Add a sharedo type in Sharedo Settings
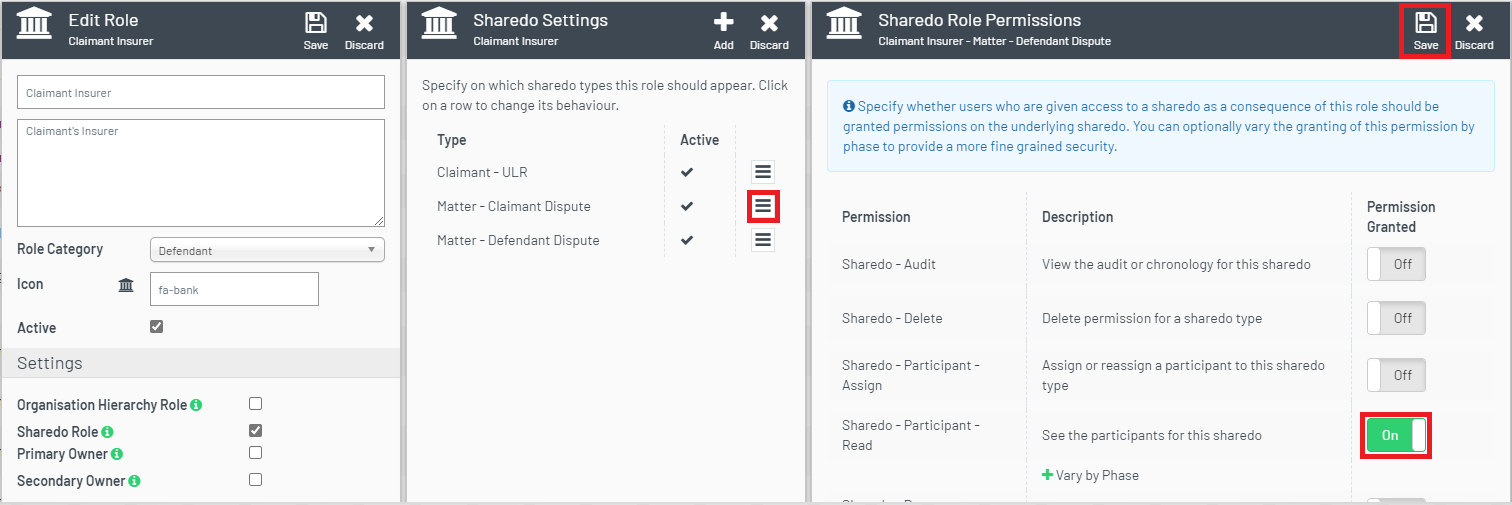The image size is (1512, 505). click(723, 31)
